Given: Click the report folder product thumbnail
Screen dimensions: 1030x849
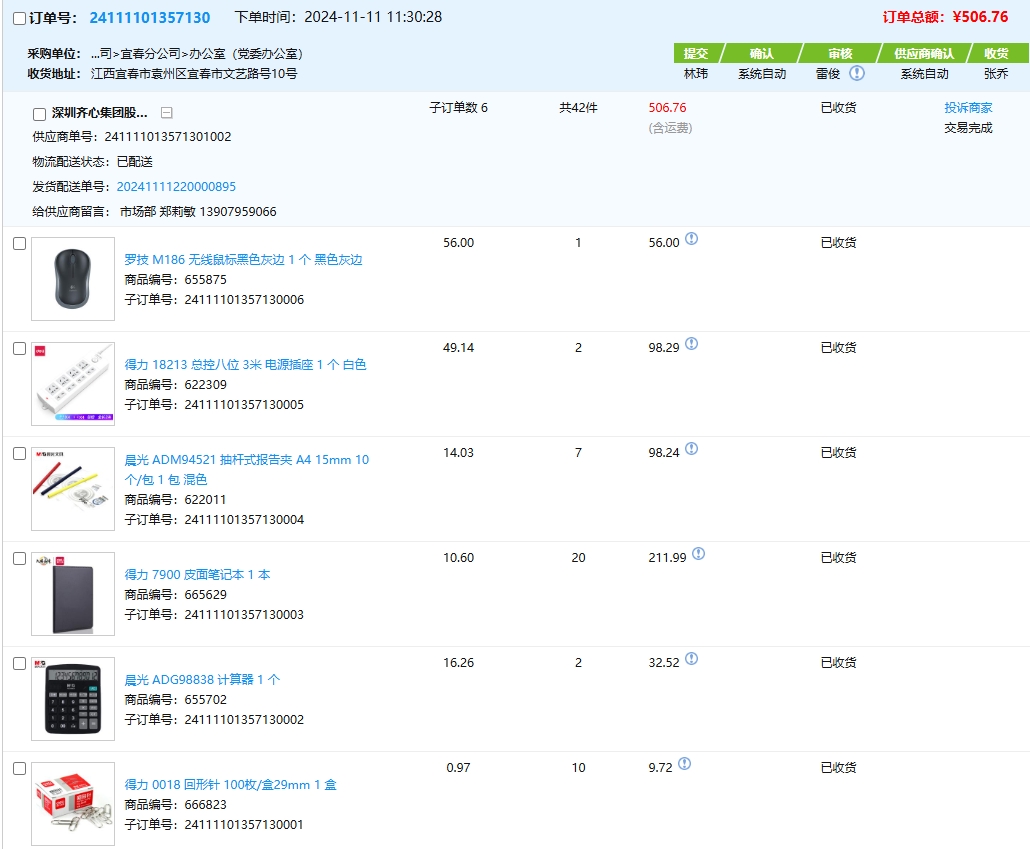Looking at the screenshot, I should point(73,489).
